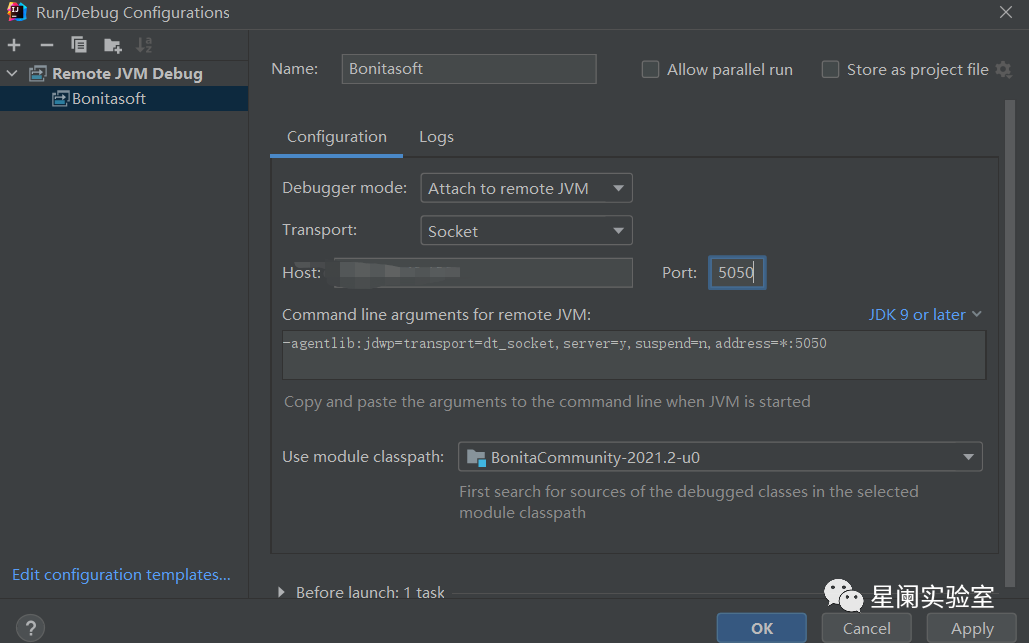Copy the selected configuration
This screenshot has width=1029, height=643.
79,45
